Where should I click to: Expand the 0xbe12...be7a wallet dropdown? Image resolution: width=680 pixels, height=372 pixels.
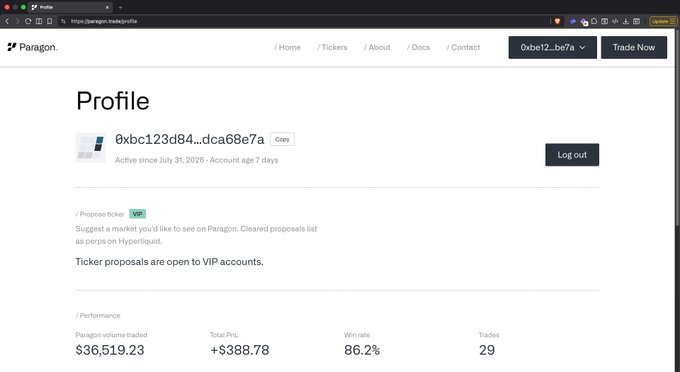[x=552, y=47]
